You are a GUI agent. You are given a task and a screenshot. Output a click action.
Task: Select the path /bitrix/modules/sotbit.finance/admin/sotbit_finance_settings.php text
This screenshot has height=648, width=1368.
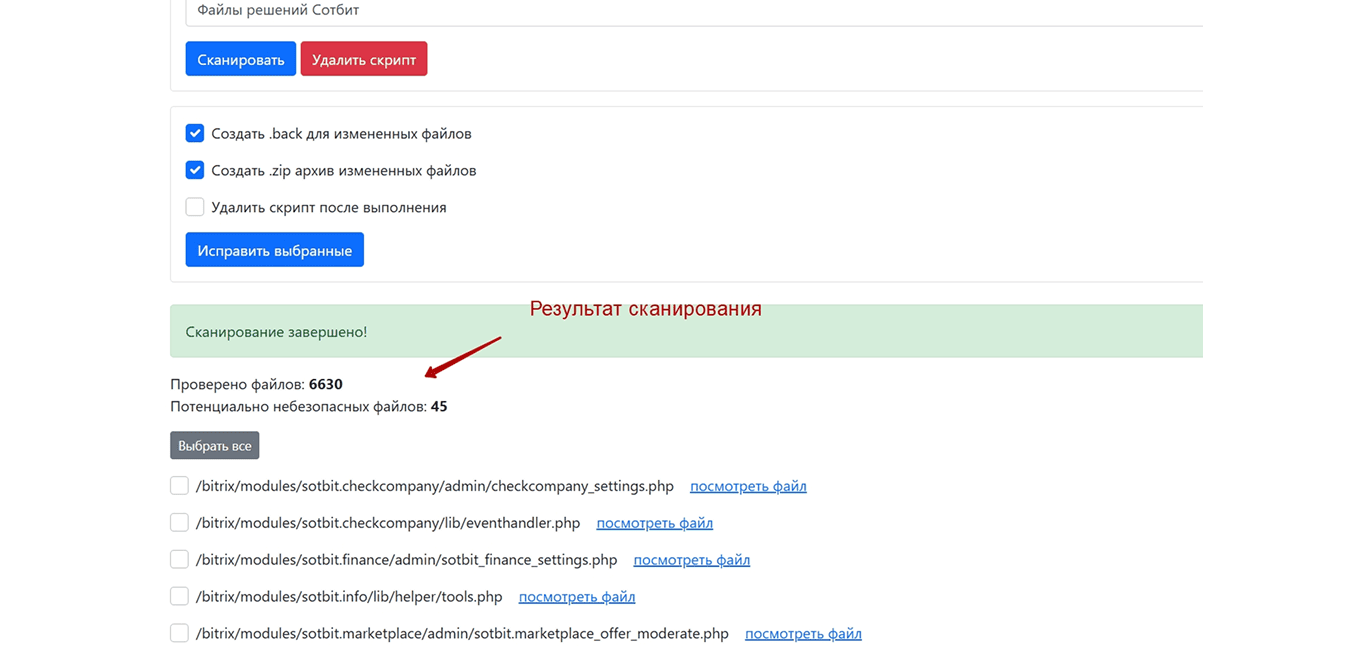pos(407,560)
